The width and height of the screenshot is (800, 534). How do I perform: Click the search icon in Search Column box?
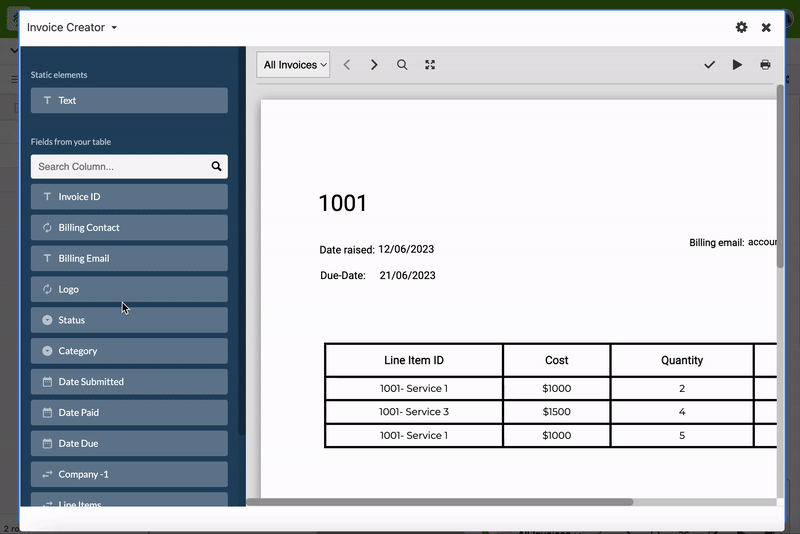[216, 166]
